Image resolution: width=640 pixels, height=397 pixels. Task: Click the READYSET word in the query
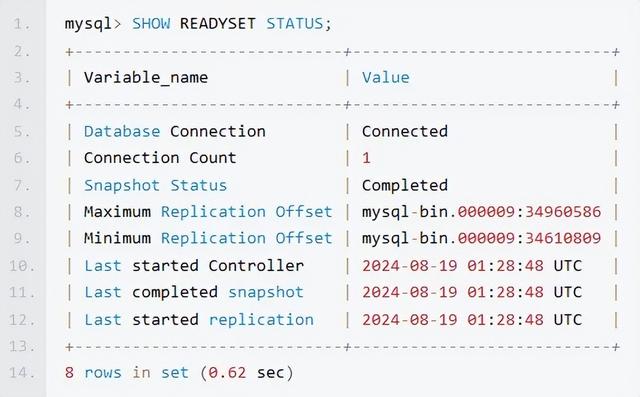tap(218, 24)
